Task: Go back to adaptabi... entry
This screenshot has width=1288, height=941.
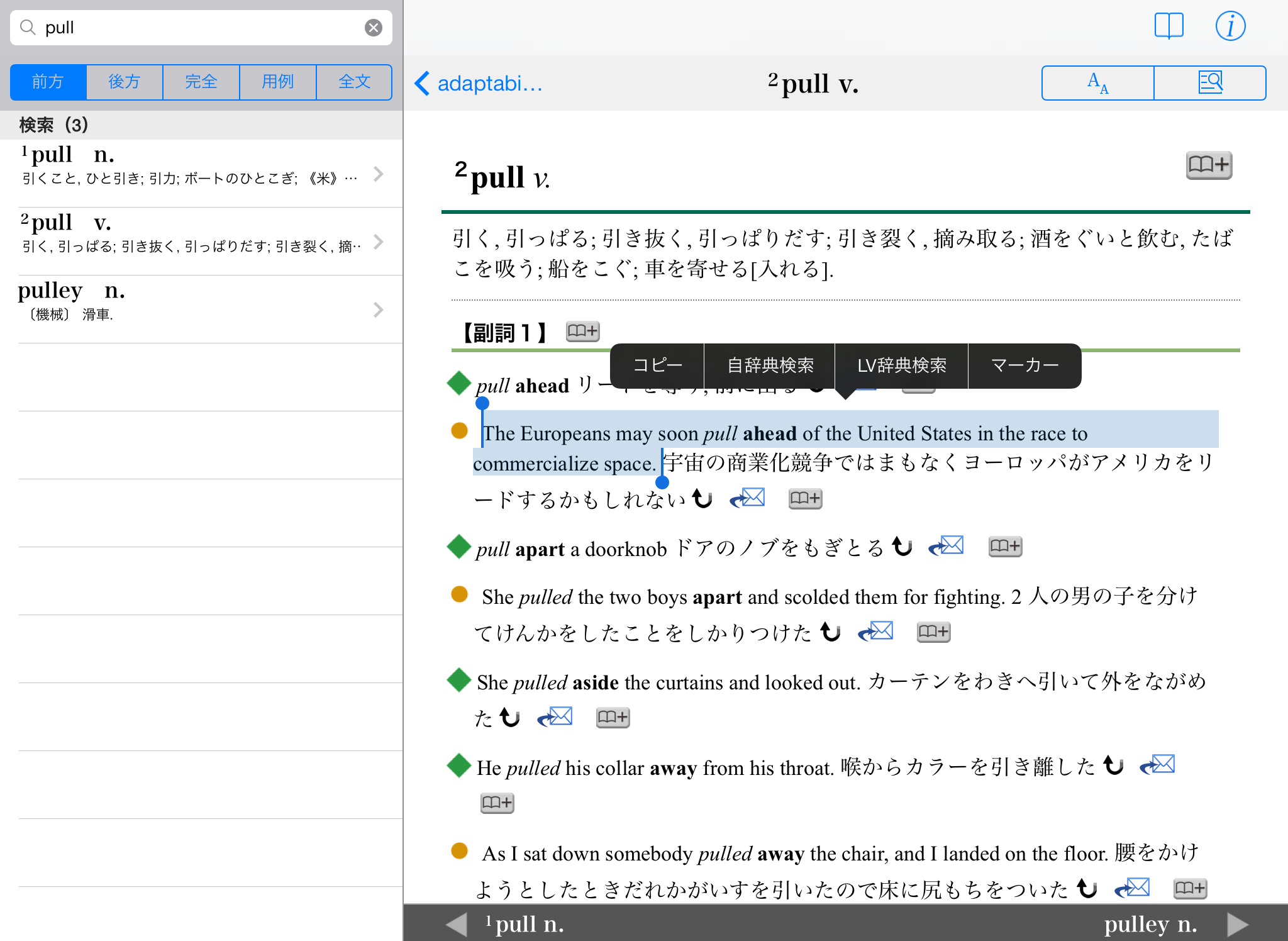Action: pos(478,83)
